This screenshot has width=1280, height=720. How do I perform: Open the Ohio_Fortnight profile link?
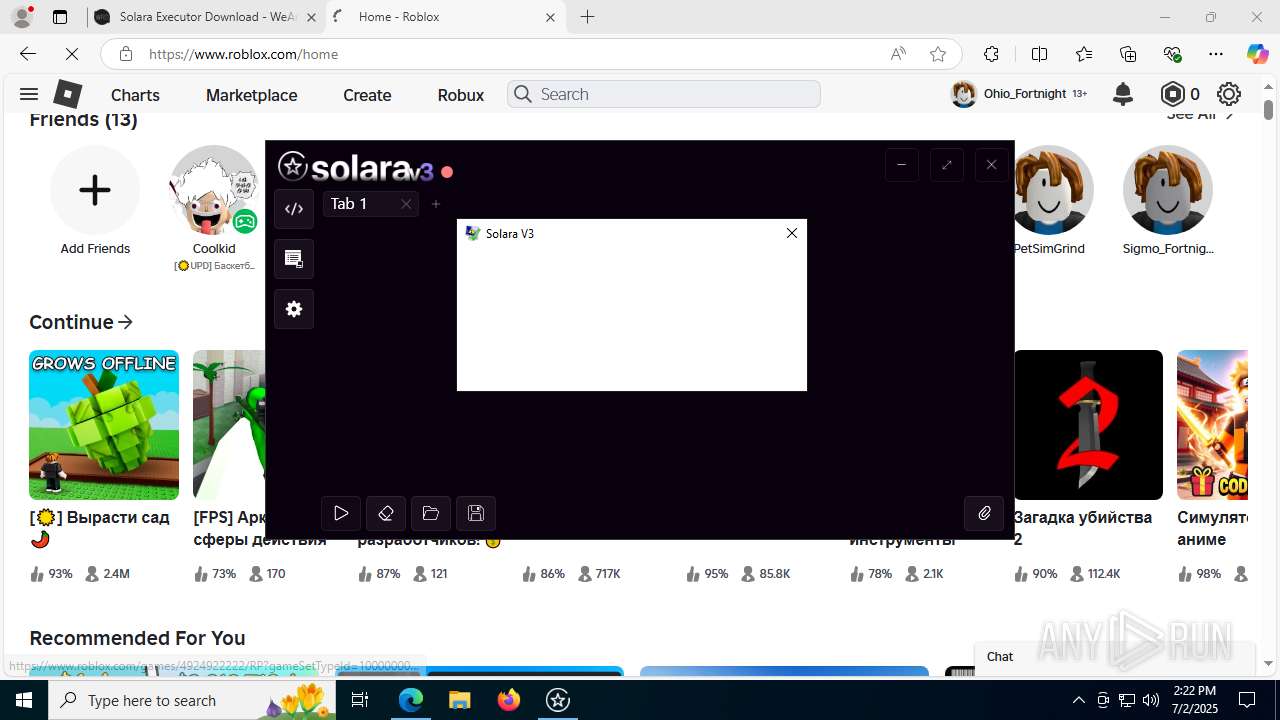coord(1019,94)
